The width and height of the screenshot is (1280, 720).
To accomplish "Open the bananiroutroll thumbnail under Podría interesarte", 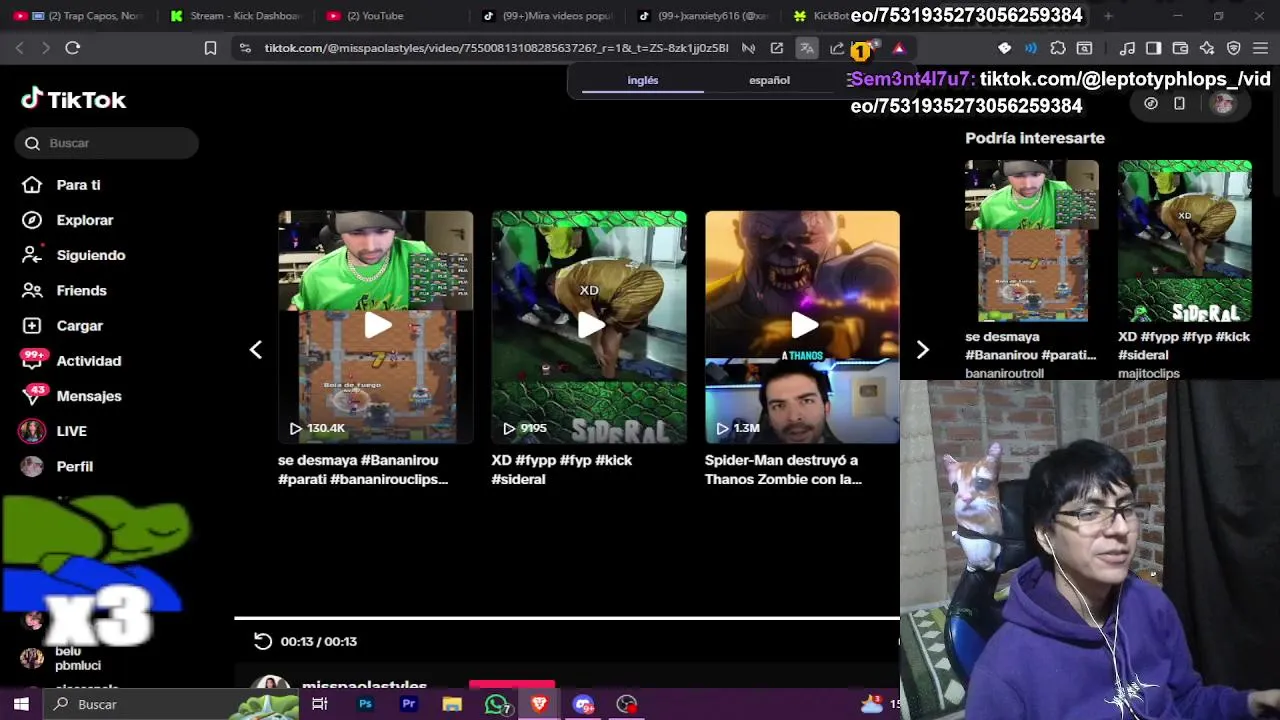I will tap(1031, 241).
